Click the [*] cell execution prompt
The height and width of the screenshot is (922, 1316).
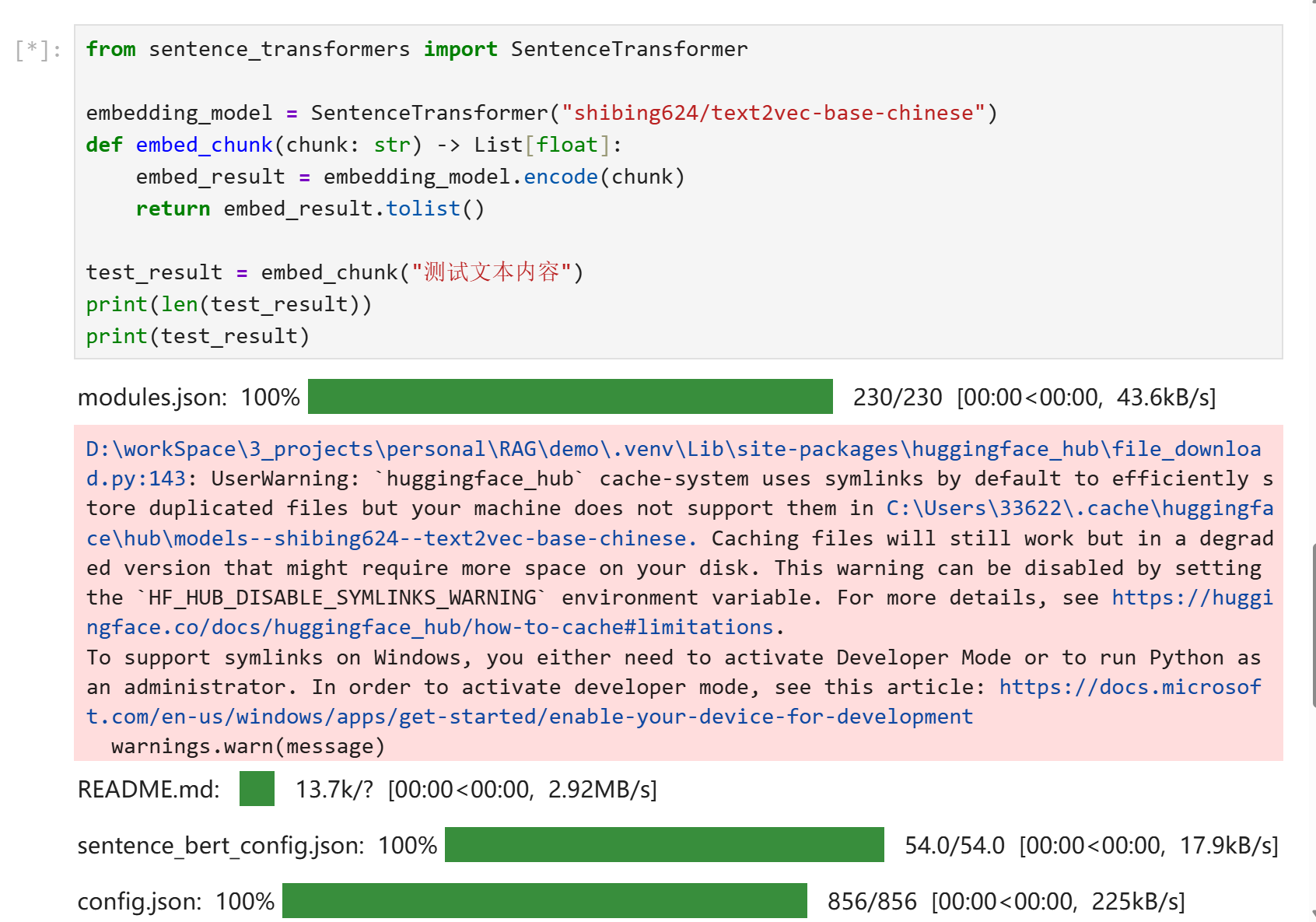click(38, 50)
